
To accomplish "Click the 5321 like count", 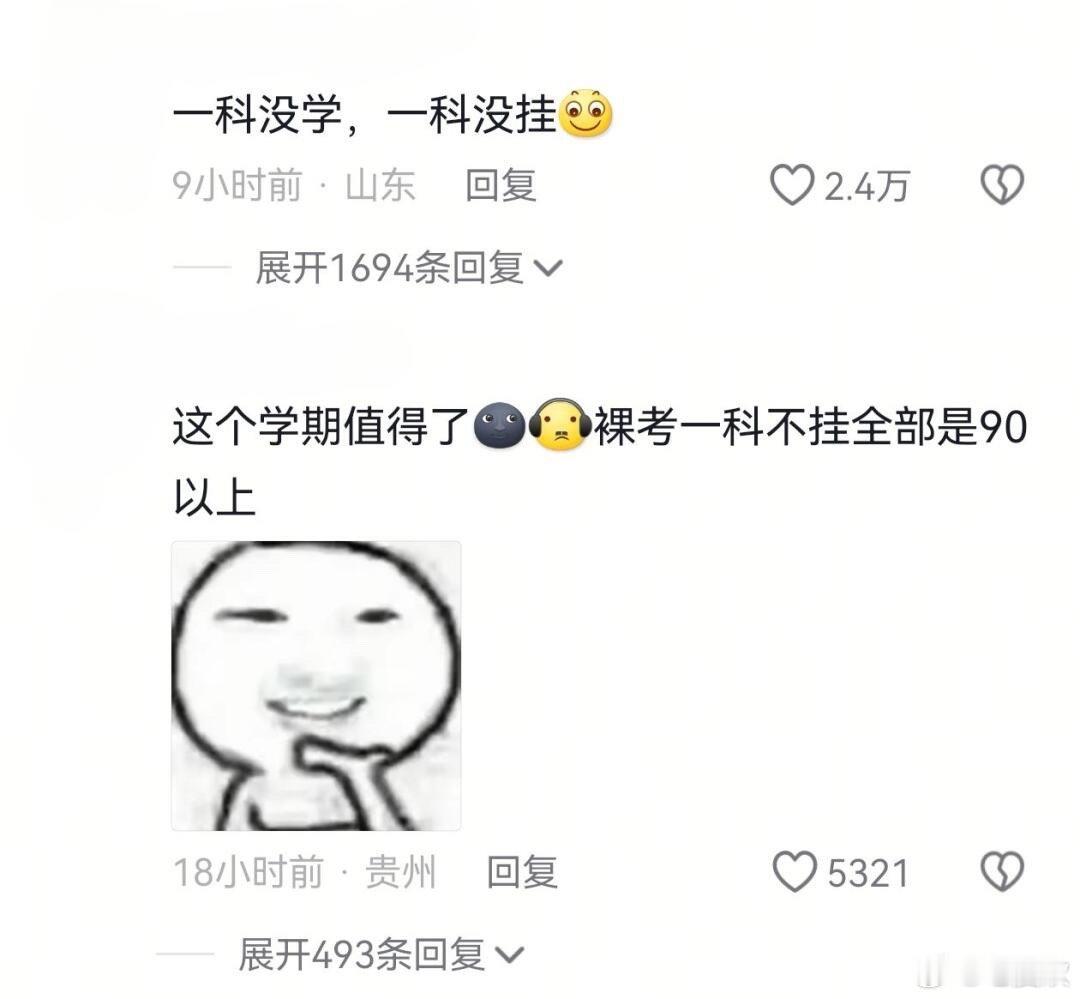I will (868, 874).
